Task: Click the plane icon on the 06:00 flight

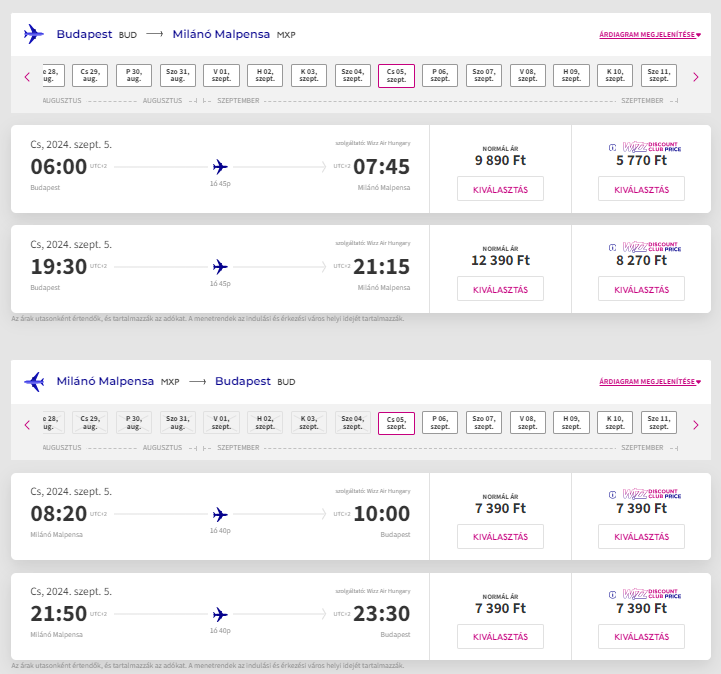Action: pyautogui.click(x=221, y=166)
